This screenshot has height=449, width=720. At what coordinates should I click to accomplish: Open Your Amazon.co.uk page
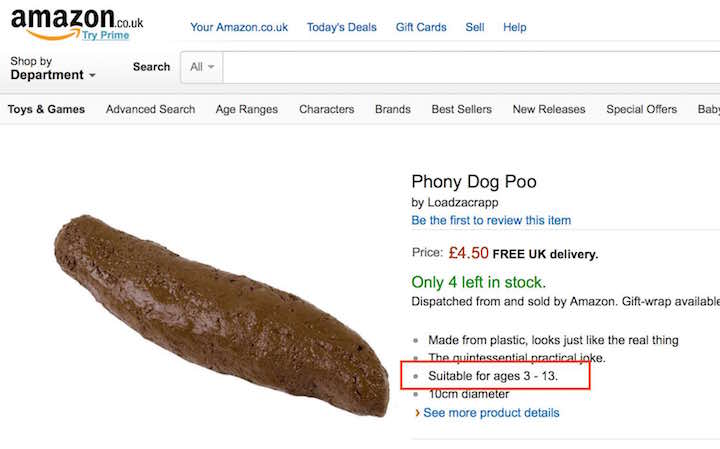pyautogui.click(x=239, y=27)
